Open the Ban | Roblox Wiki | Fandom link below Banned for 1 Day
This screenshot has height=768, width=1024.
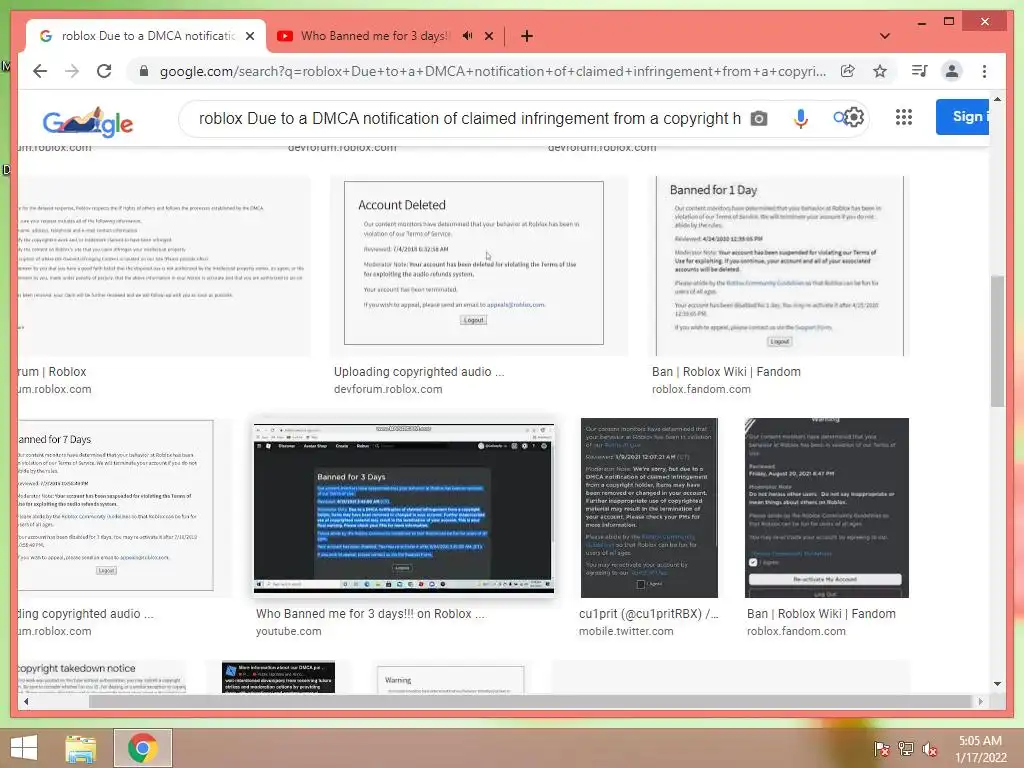726,372
